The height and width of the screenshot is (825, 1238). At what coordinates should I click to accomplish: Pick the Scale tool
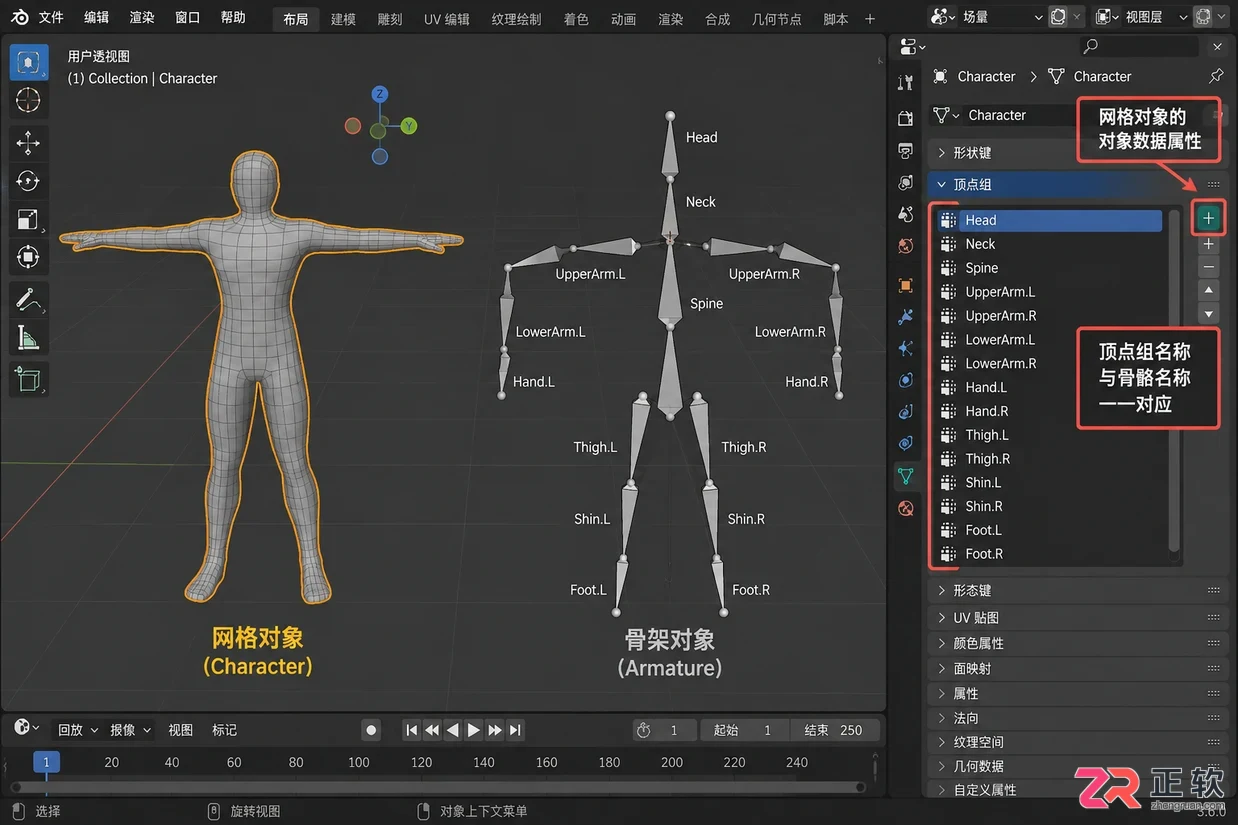coord(28,219)
